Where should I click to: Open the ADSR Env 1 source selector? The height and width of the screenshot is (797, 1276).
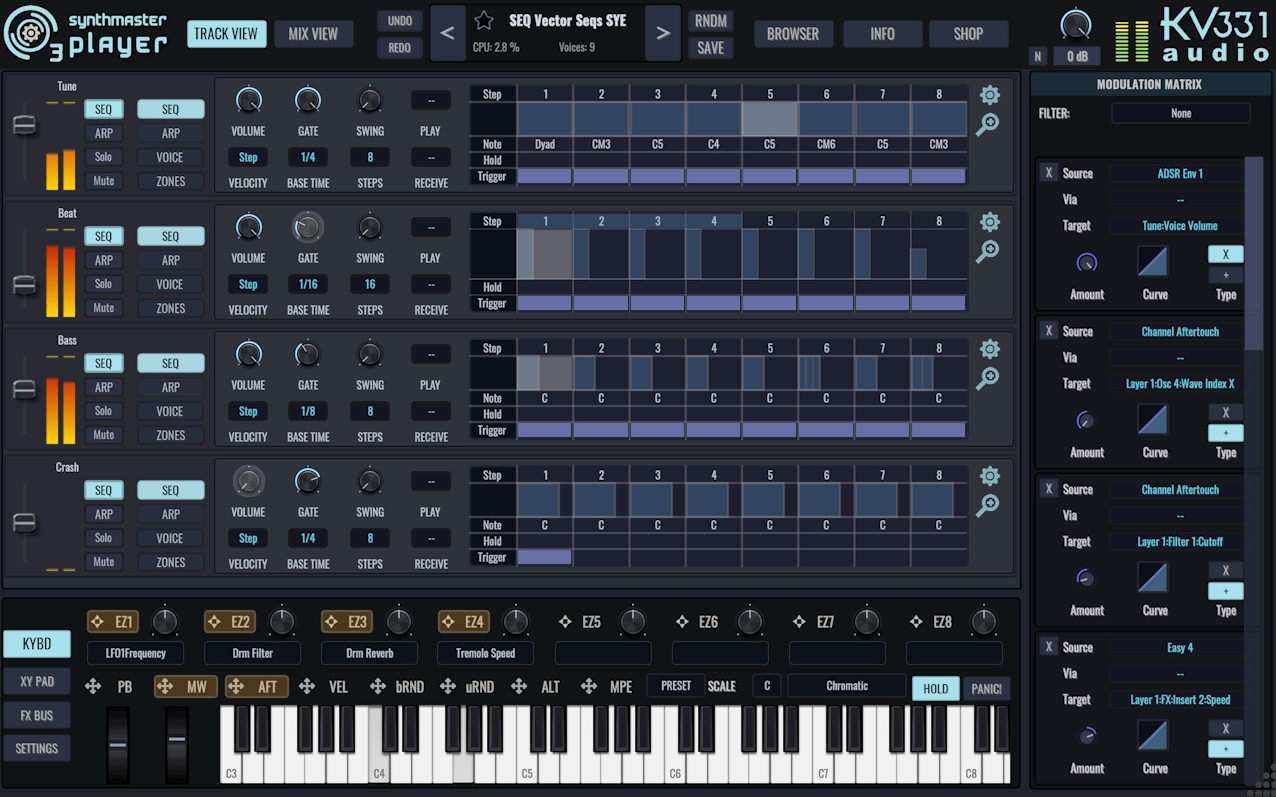point(1179,172)
